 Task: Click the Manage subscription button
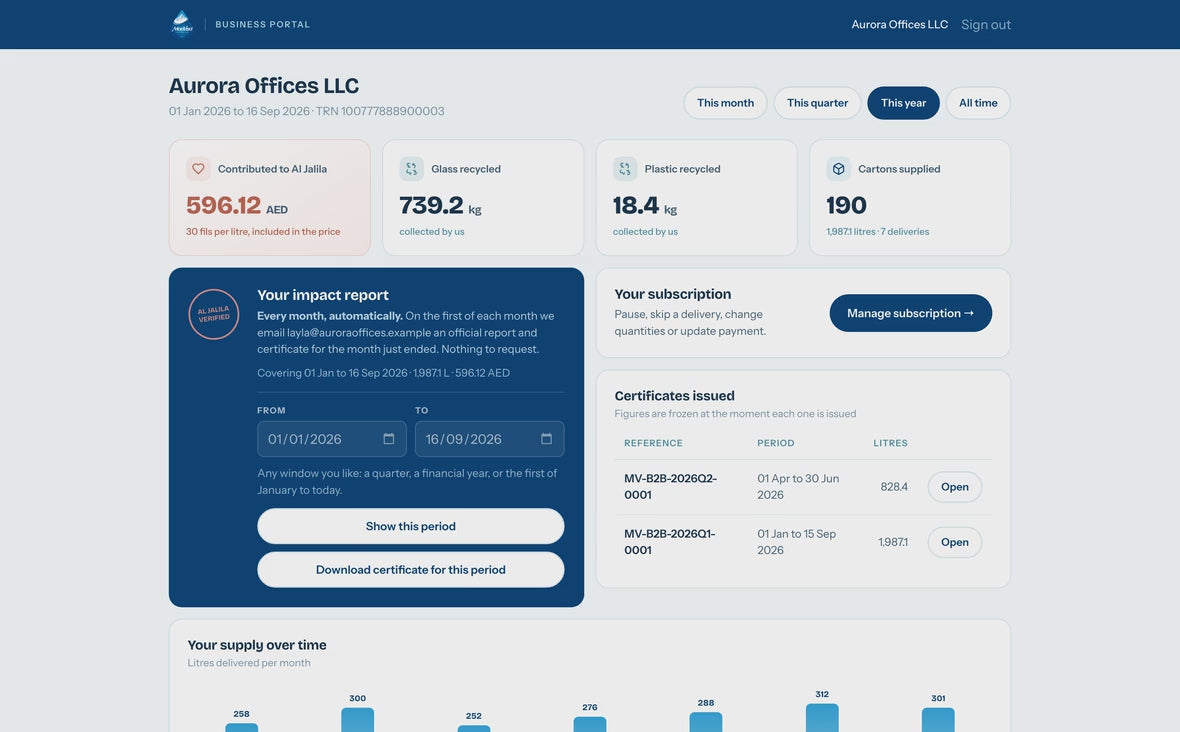pyautogui.click(x=911, y=313)
